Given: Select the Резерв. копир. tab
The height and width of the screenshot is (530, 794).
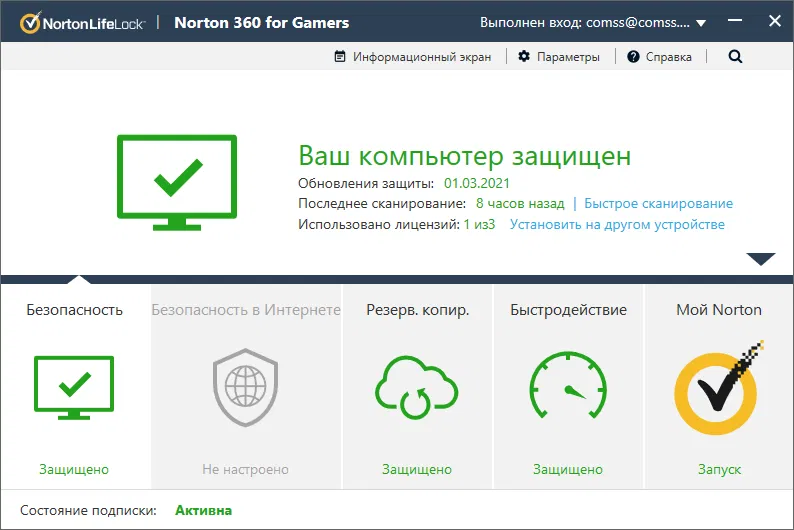Looking at the screenshot, I should [418, 310].
